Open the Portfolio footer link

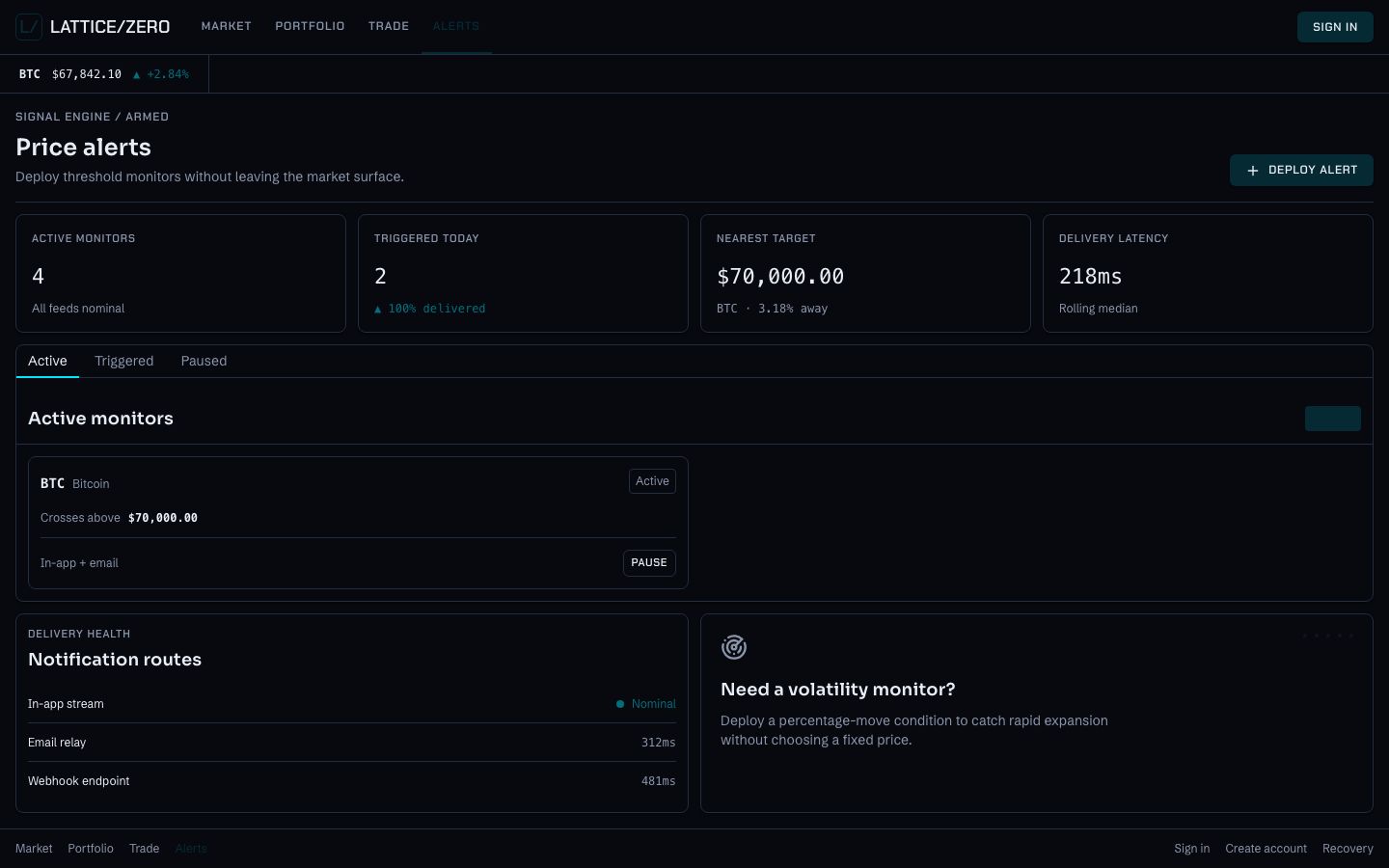coord(91,849)
